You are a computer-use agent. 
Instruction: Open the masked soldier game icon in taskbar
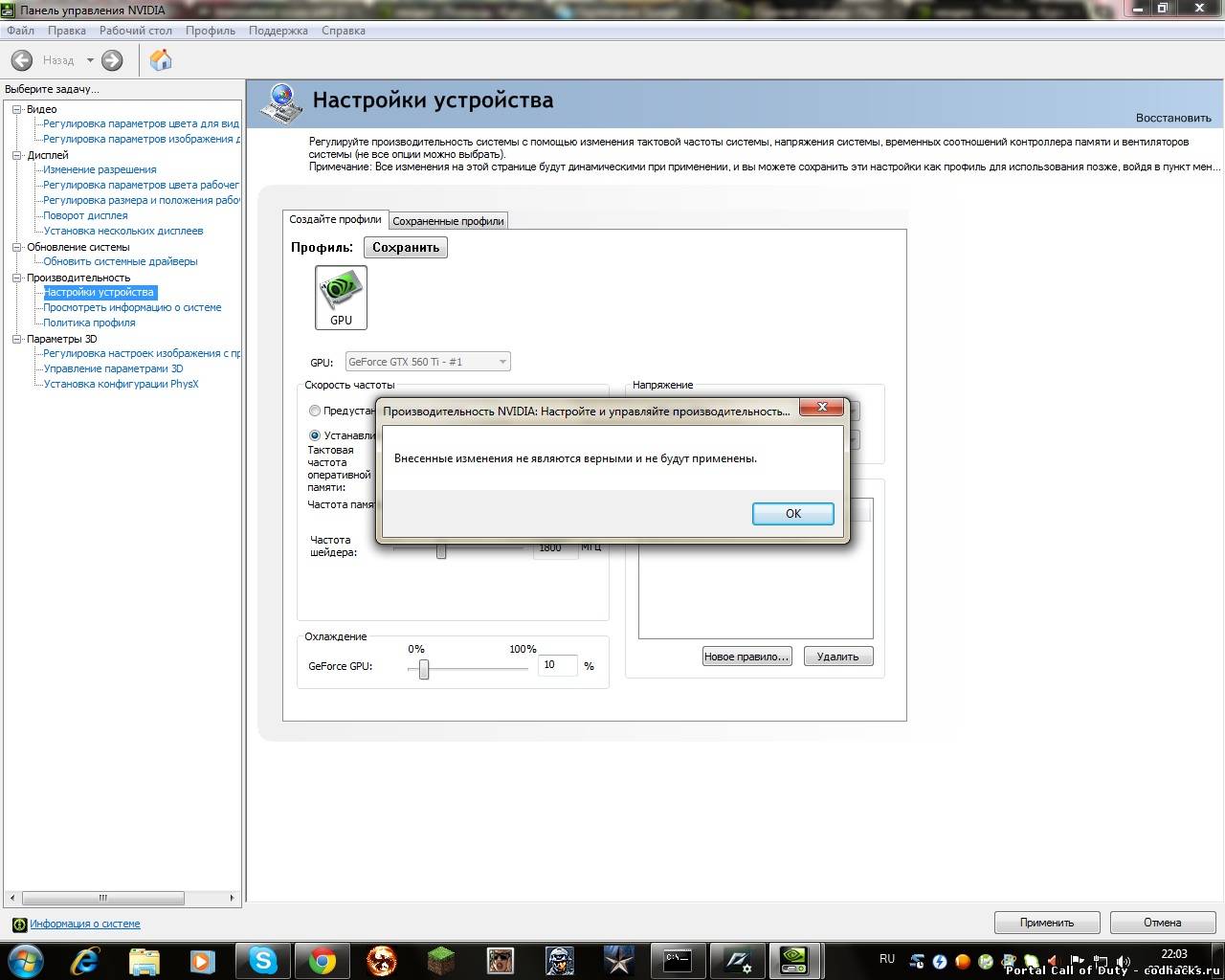tap(560, 960)
